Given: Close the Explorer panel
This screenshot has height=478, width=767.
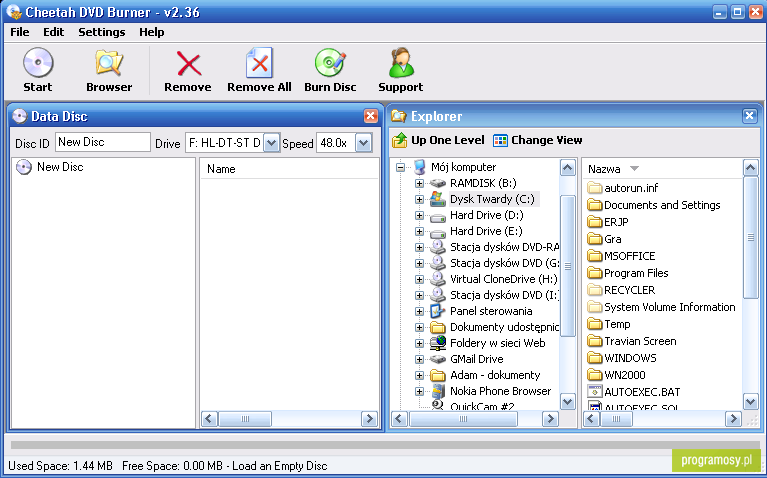Looking at the screenshot, I should pos(749,116).
